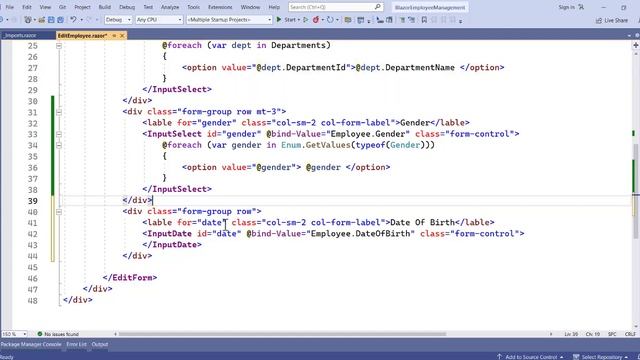Open the Multiple Startup Projects dropdown
This screenshot has width=640, height=360.
click(x=229, y=20)
